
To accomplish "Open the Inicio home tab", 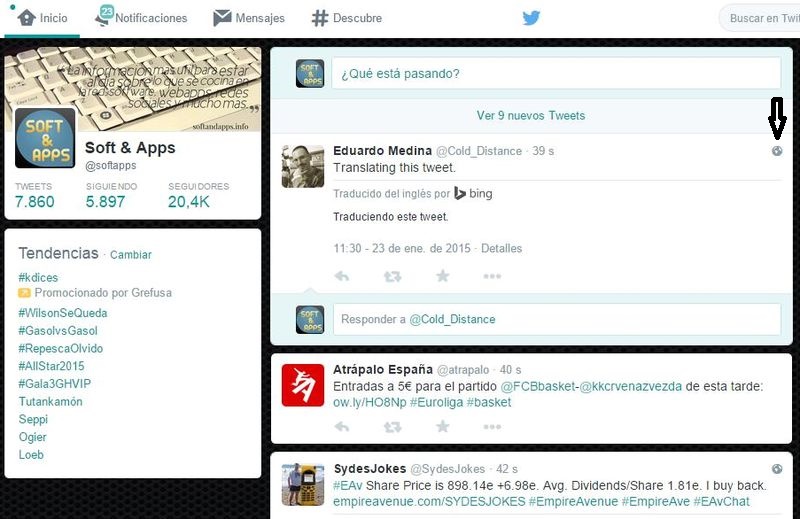I will (42, 18).
